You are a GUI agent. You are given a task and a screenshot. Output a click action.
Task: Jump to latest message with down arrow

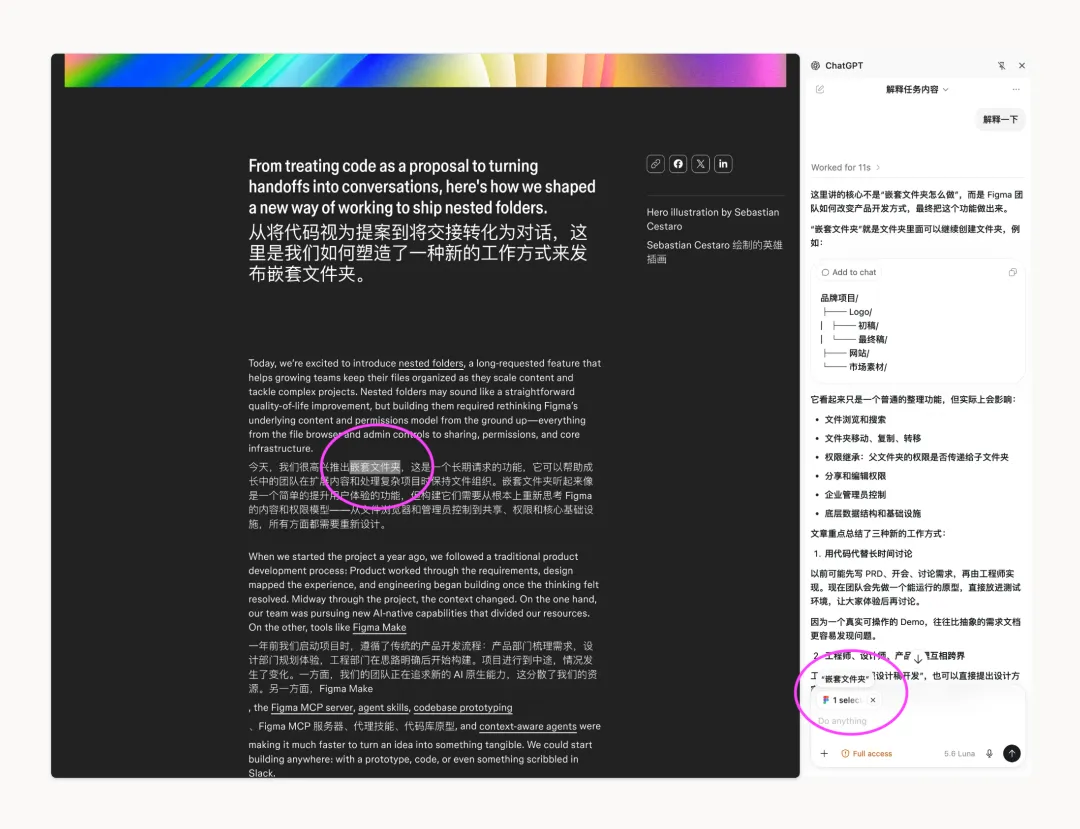pos(918,658)
